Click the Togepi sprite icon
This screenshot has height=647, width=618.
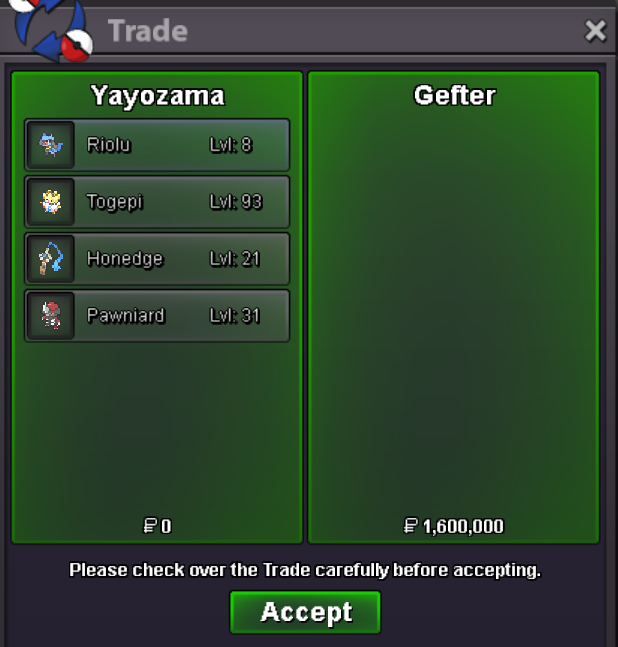pos(51,202)
